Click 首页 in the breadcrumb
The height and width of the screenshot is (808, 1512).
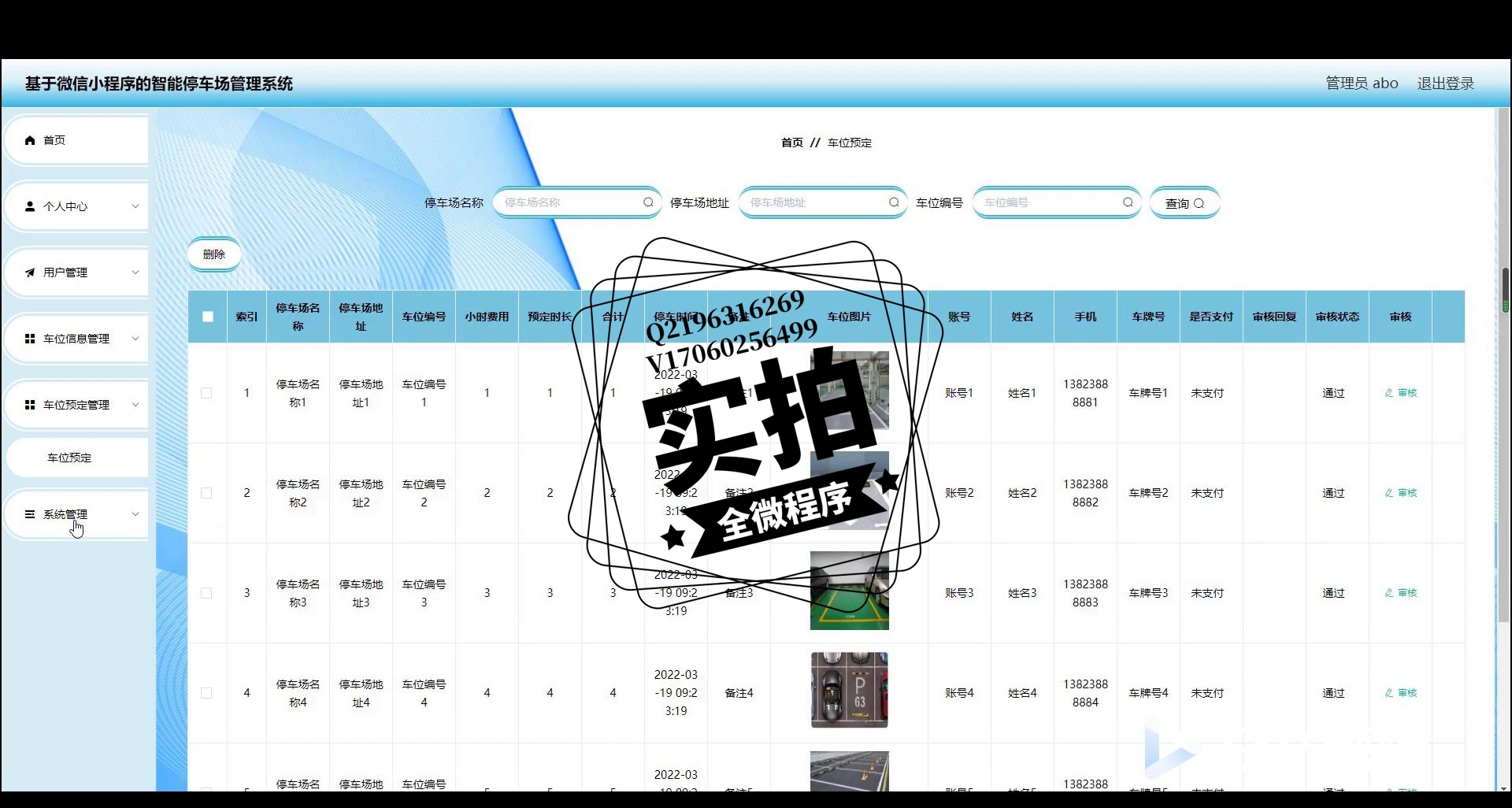pos(792,143)
